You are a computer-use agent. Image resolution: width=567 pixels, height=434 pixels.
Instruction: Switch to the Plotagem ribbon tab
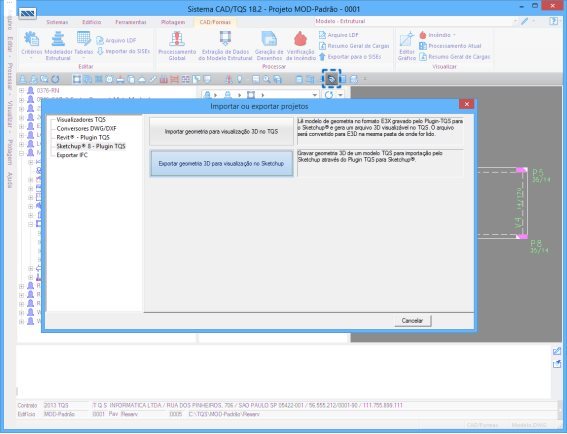tap(173, 22)
